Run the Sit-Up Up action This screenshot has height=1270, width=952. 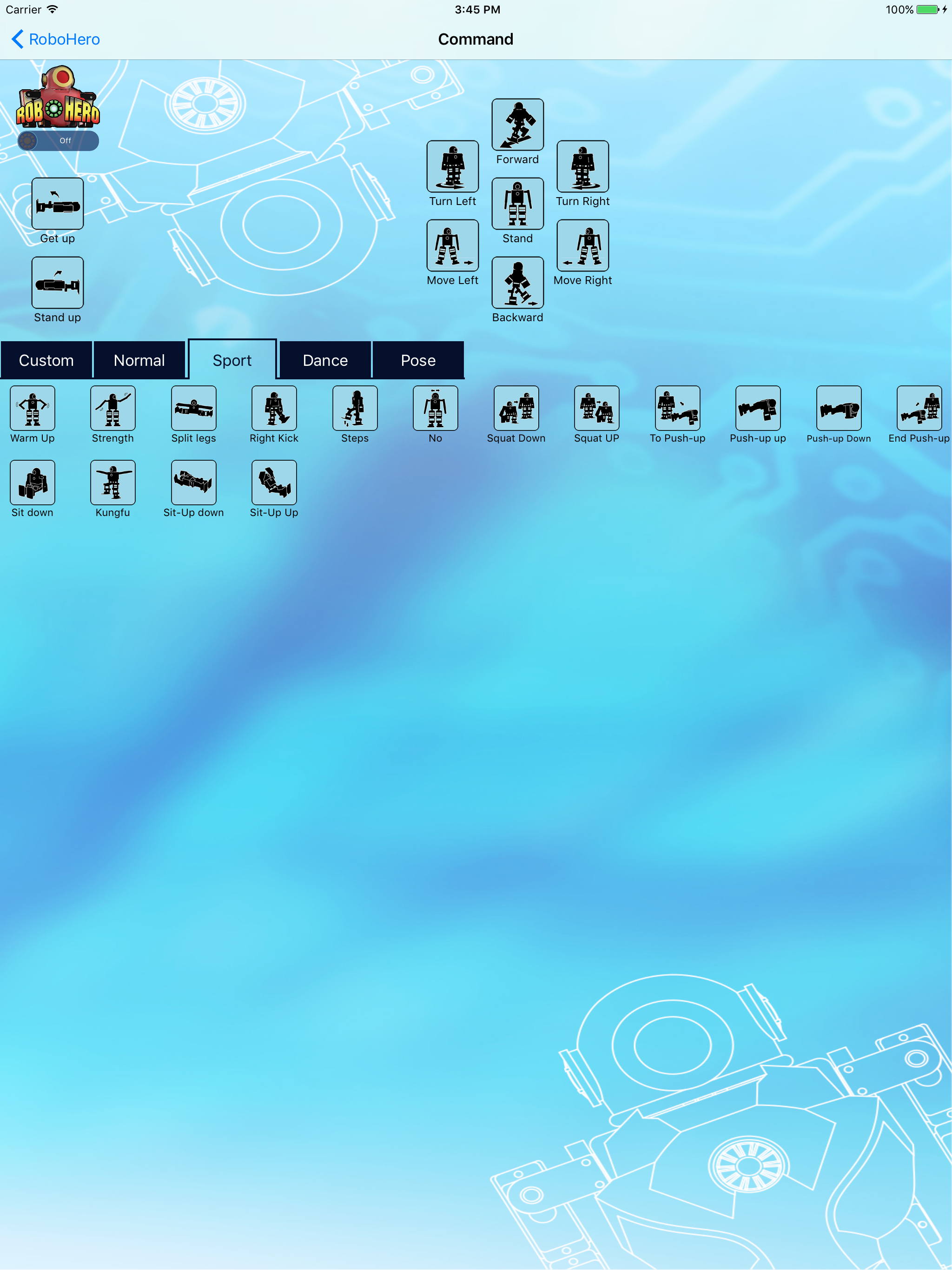(274, 482)
